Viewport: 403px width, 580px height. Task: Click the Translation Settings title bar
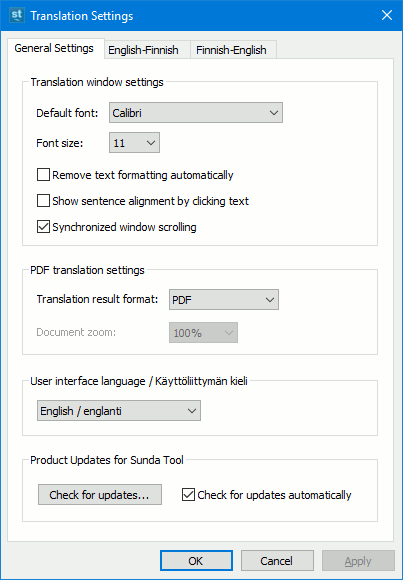(x=200, y=16)
